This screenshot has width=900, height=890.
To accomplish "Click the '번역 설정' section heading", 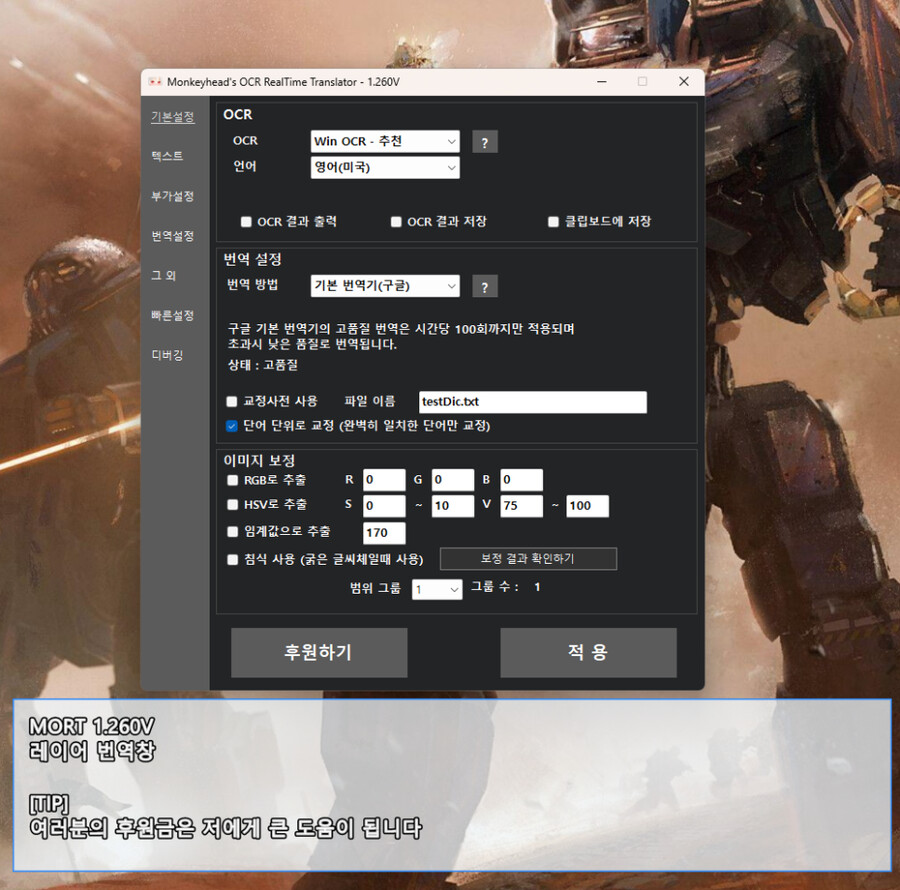I will point(253,259).
